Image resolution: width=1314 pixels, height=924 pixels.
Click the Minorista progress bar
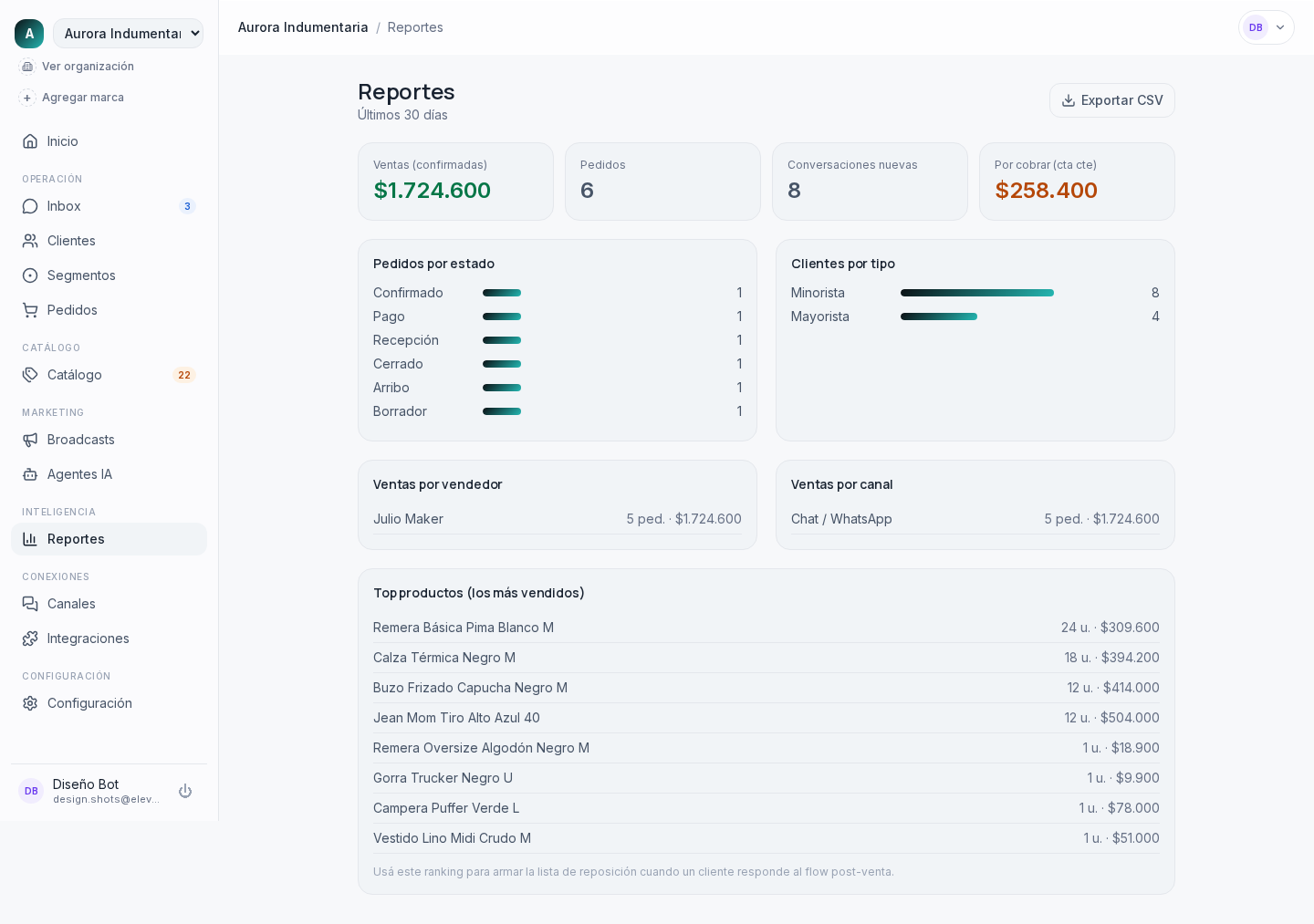[977, 293]
